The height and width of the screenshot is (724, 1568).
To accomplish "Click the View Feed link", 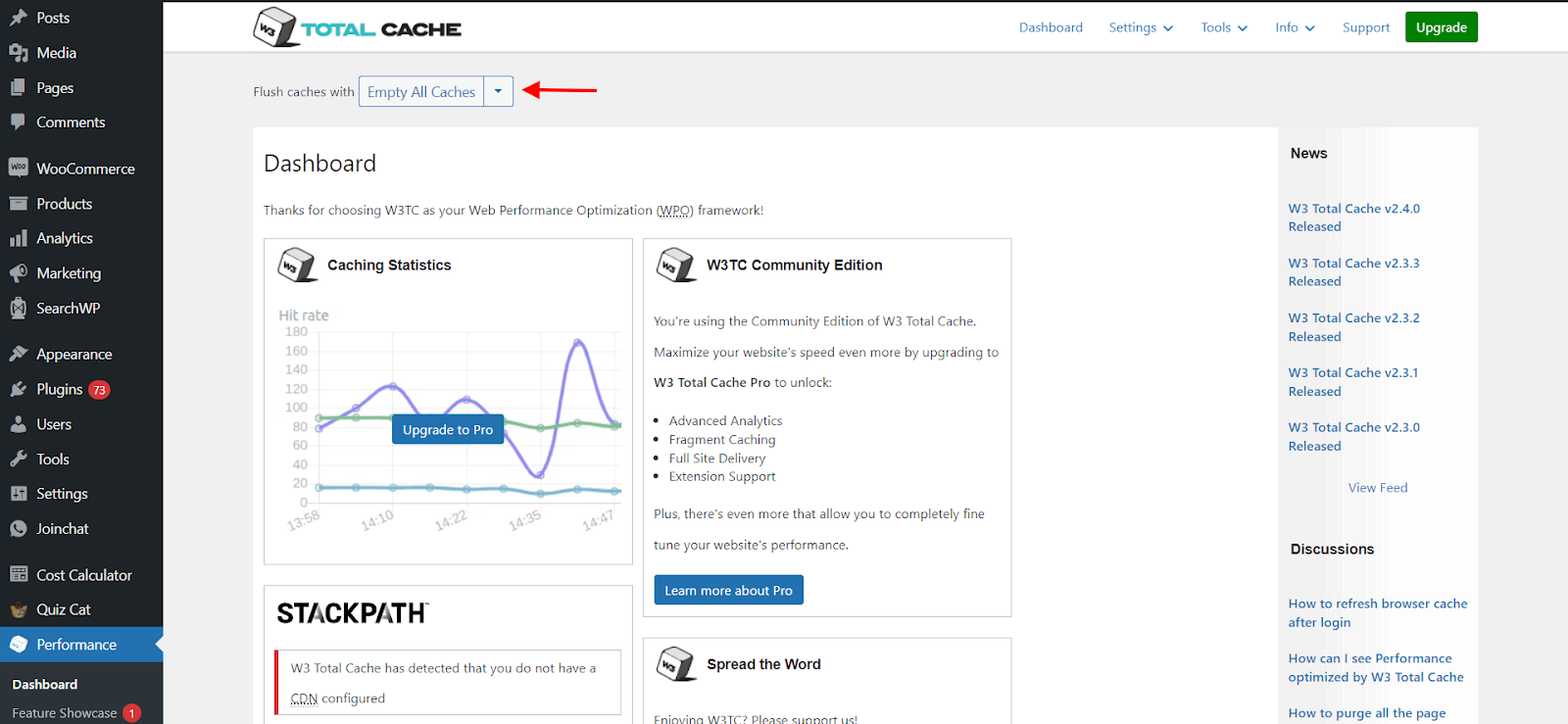I will coord(1378,488).
